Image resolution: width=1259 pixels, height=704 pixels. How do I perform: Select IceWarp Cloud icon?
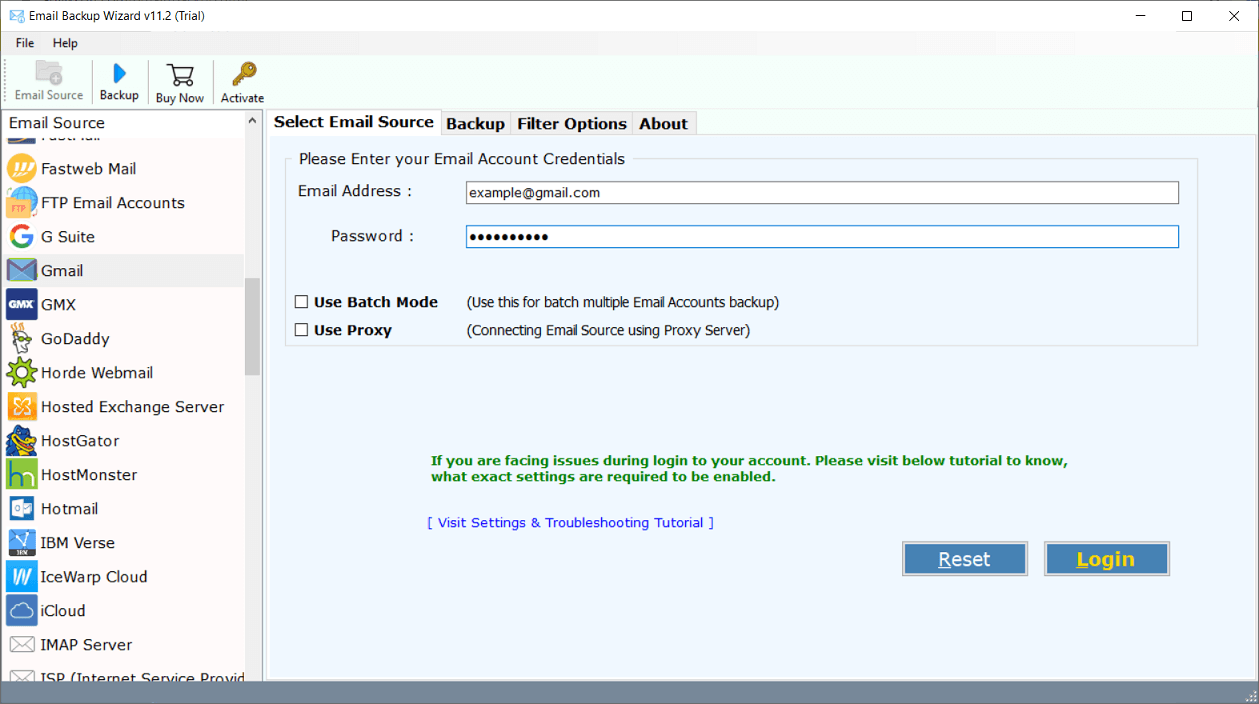pyautogui.click(x=22, y=577)
